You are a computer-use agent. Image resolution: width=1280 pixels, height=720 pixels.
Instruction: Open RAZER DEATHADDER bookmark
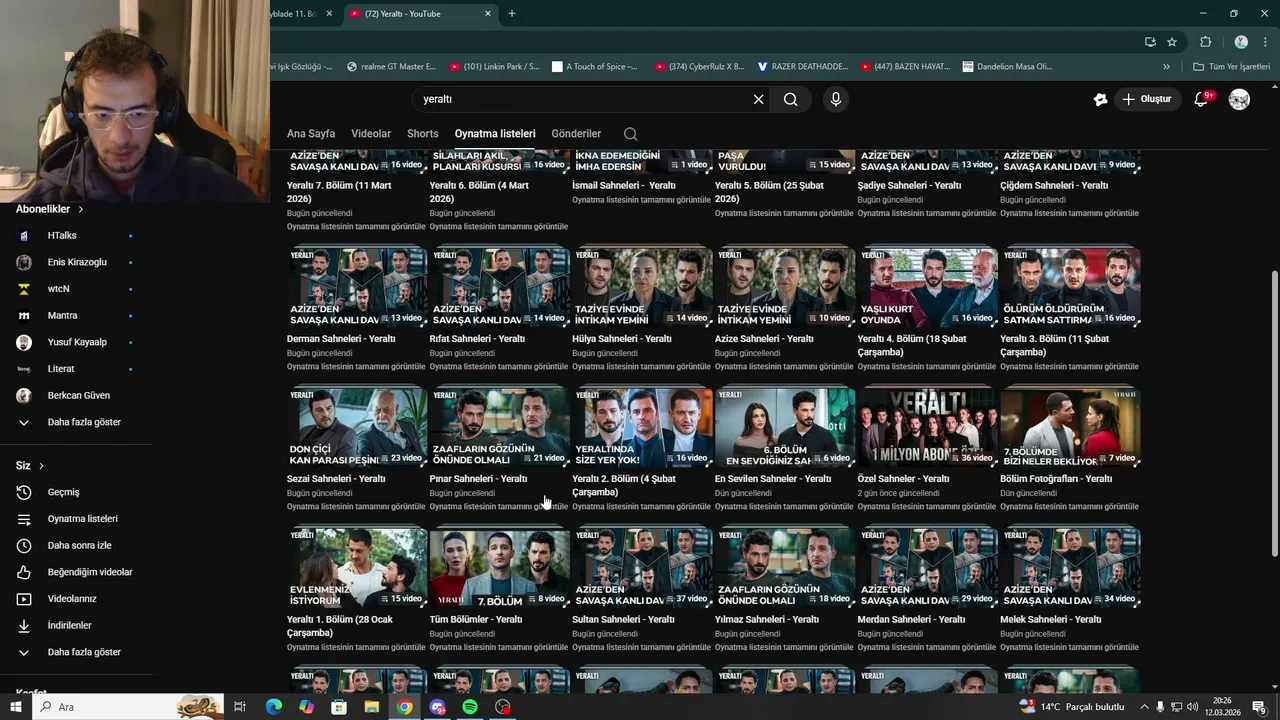tap(802, 67)
